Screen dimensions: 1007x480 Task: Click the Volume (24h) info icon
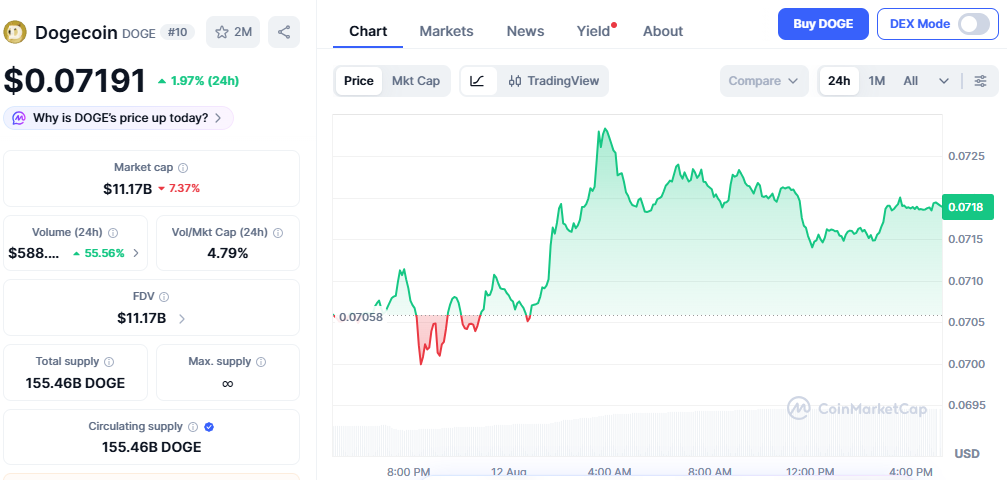coord(113,233)
